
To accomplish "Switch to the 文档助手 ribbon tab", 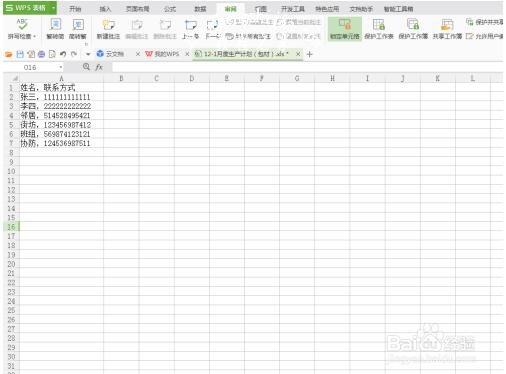I will point(361,9).
